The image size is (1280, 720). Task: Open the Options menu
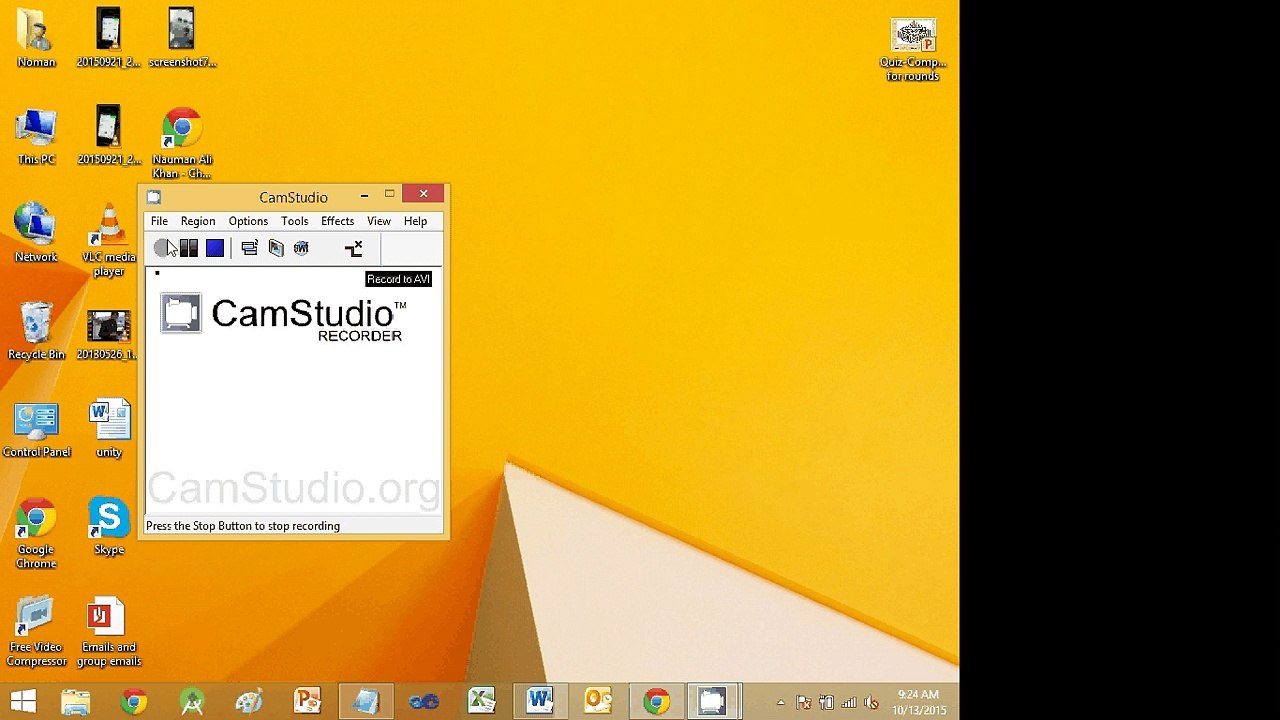(248, 221)
